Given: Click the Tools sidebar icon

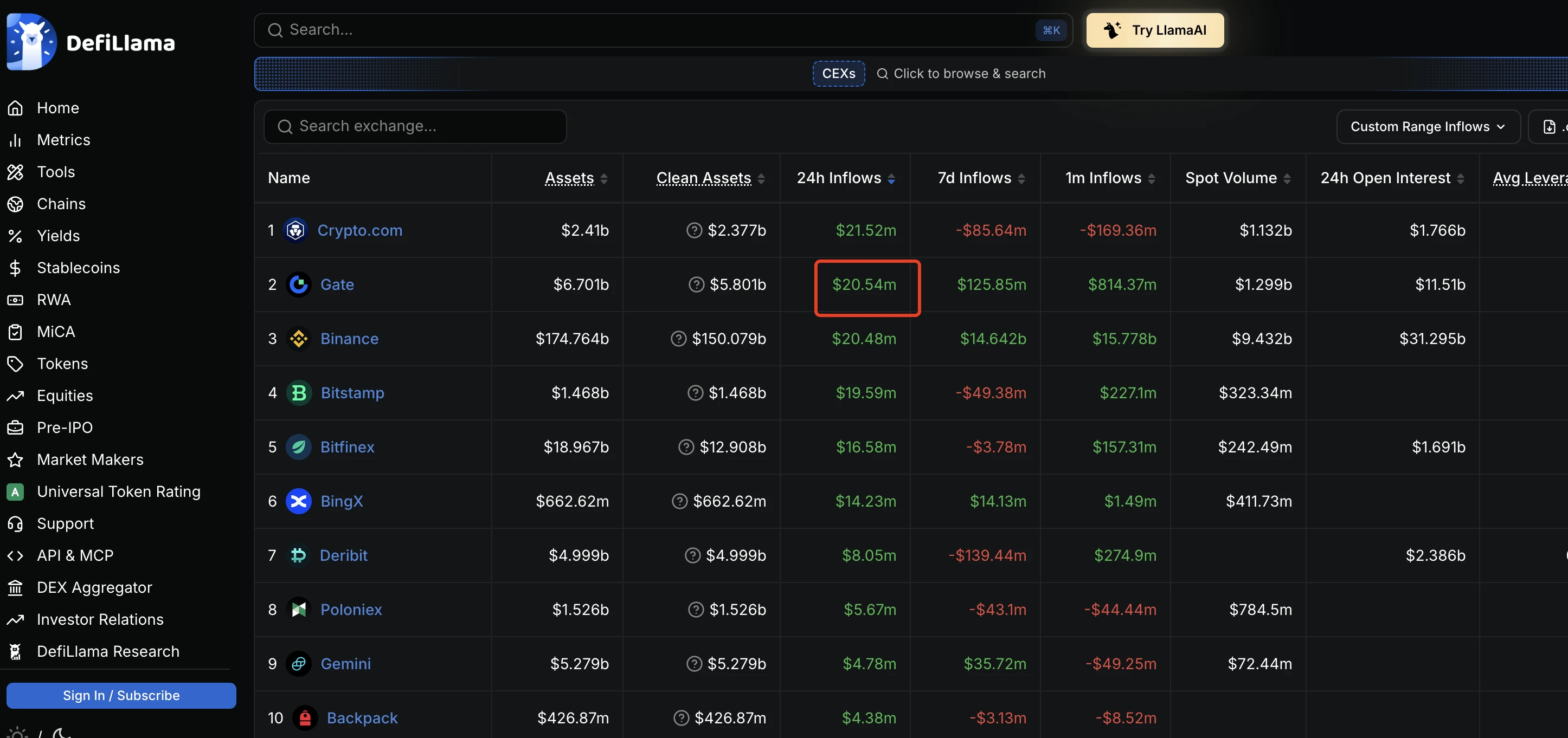Looking at the screenshot, I should [x=15, y=172].
